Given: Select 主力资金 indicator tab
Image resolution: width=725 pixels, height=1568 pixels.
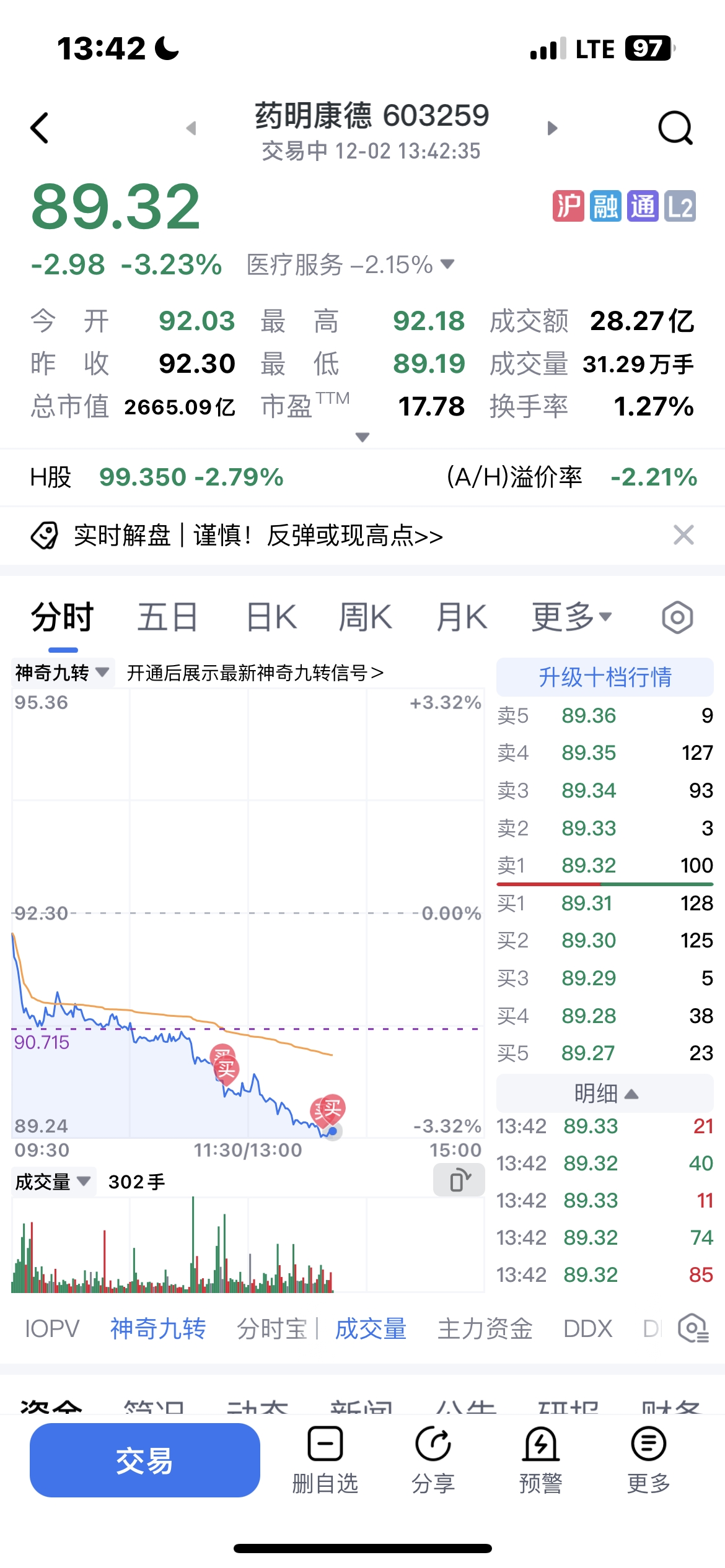Looking at the screenshot, I should click(x=485, y=1328).
